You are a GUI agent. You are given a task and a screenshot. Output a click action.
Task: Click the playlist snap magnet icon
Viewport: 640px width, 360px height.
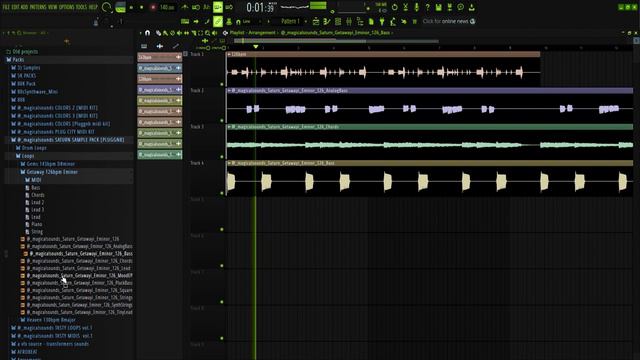click(148, 33)
